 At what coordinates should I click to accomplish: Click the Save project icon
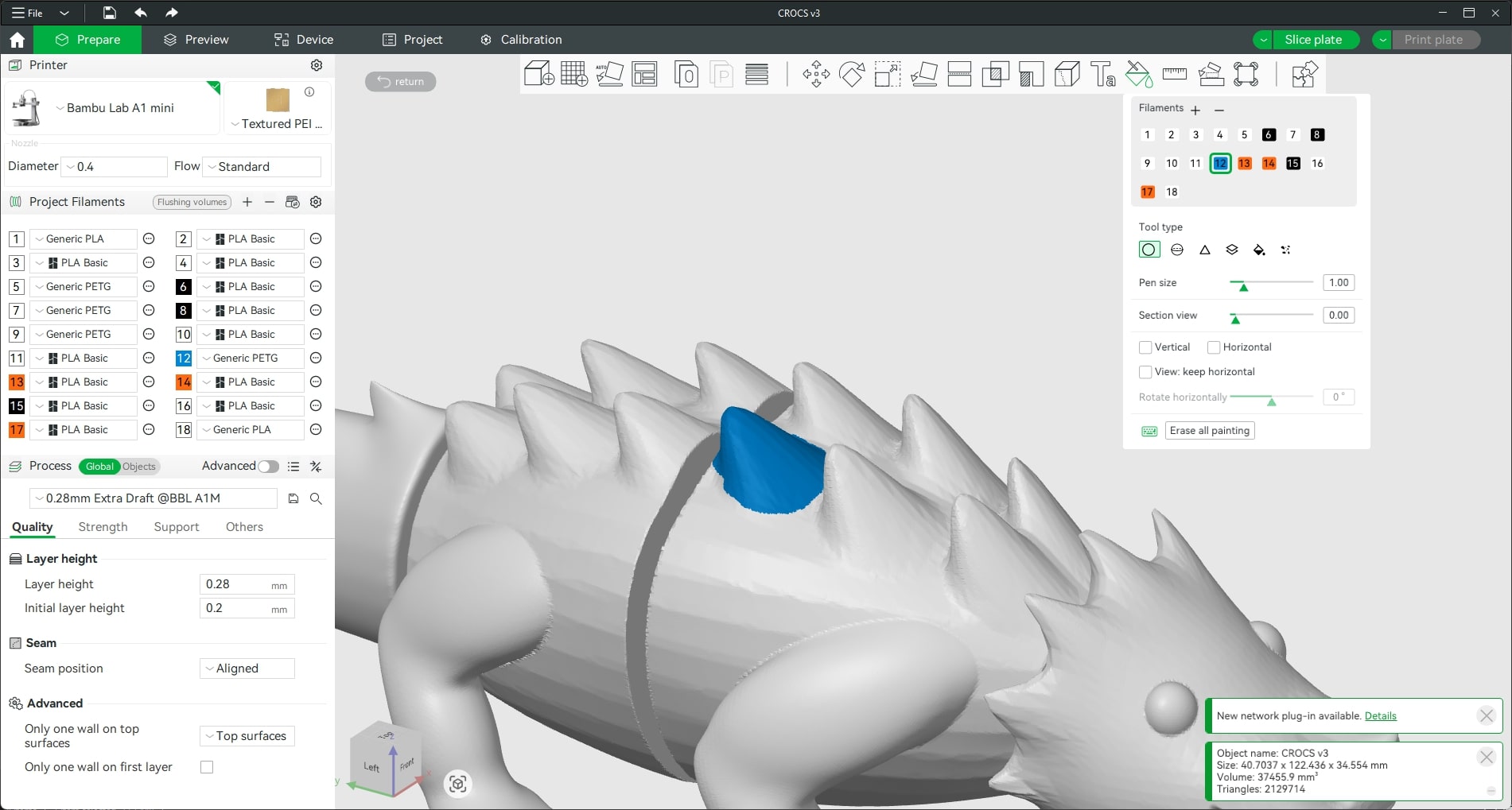pyautogui.click(x=110, y=13)
